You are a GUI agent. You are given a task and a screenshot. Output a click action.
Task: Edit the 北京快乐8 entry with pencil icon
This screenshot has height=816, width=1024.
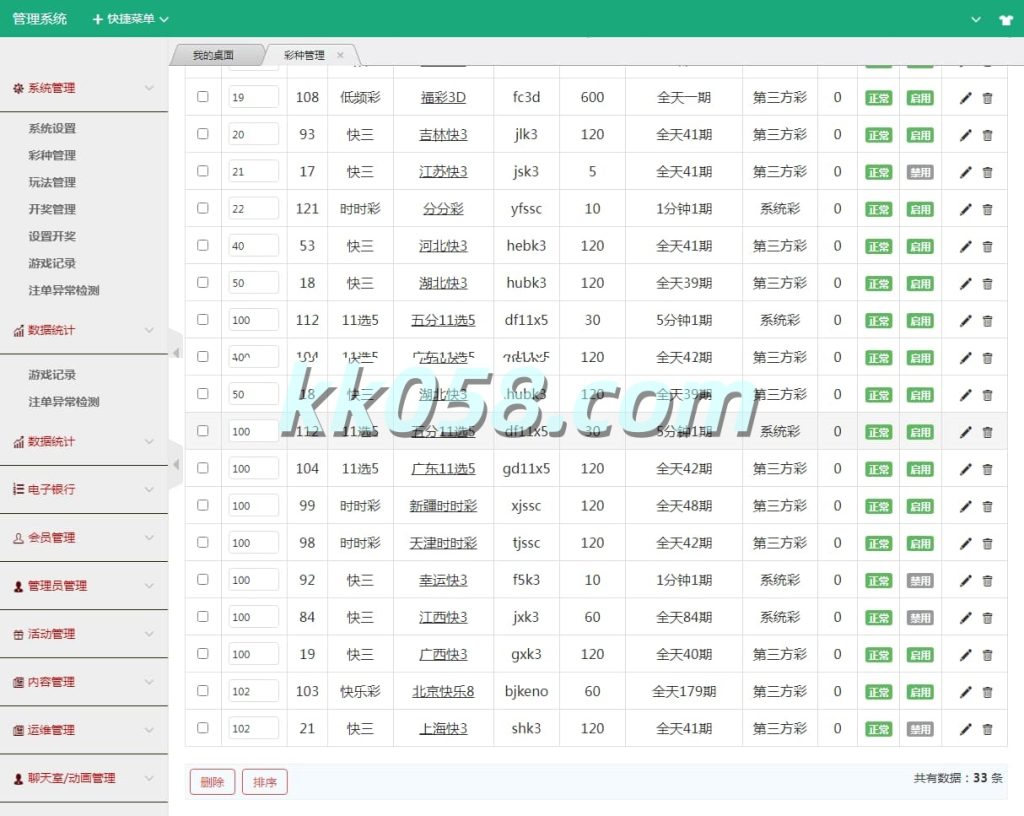[965, 692]
